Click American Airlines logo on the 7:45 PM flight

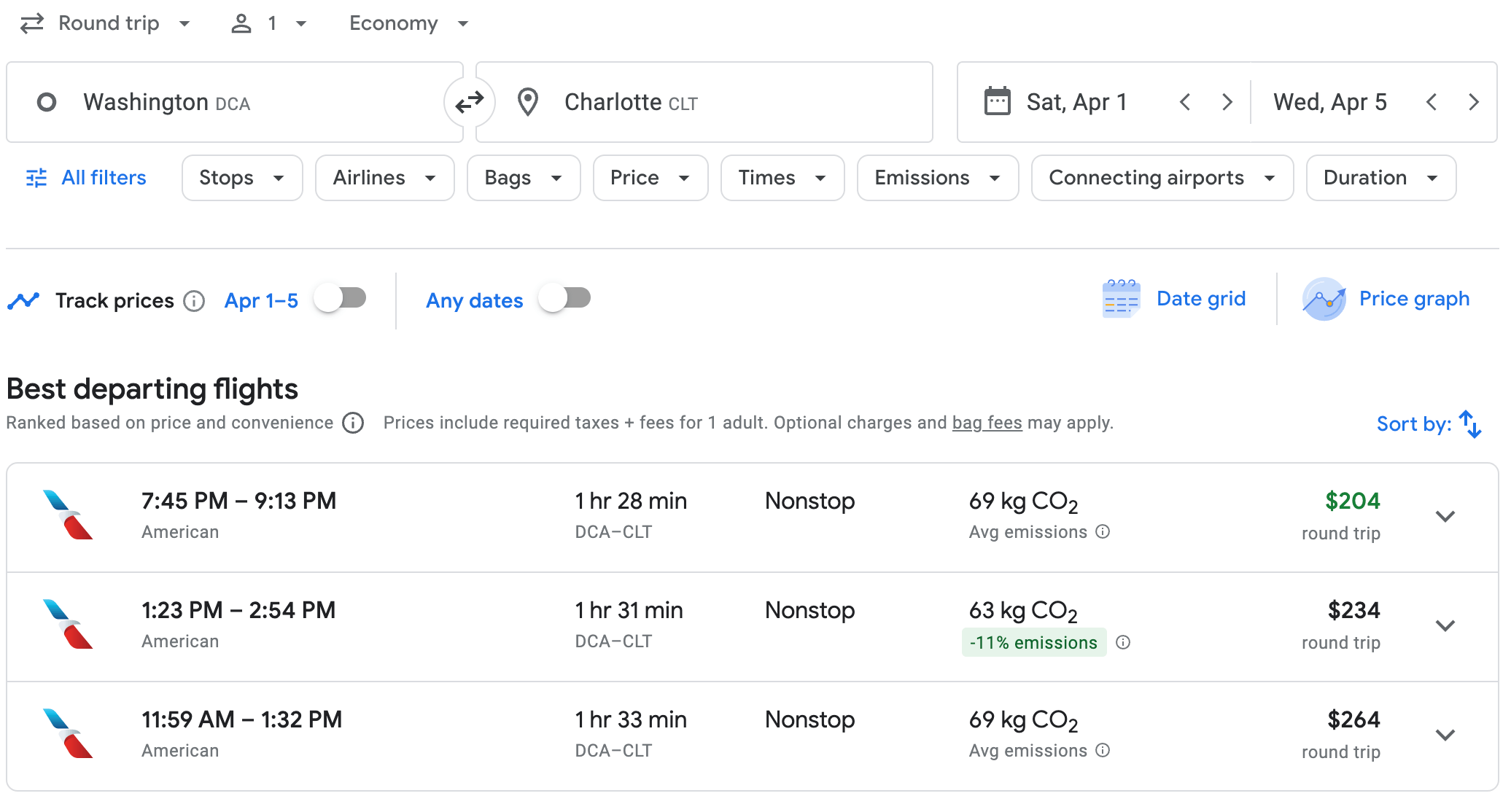click(68, 515)
